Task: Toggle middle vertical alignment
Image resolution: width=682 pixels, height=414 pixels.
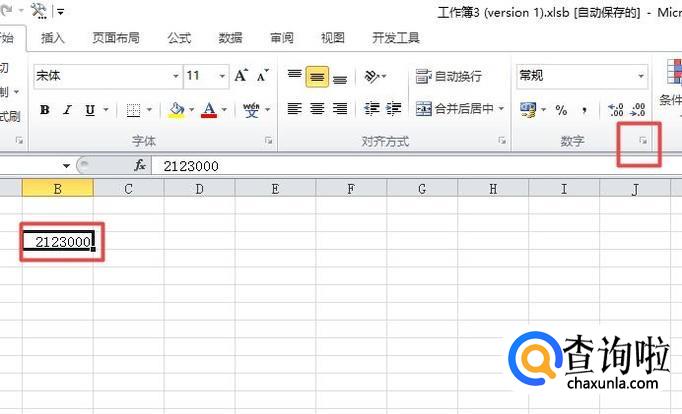Action: [317, 77]
